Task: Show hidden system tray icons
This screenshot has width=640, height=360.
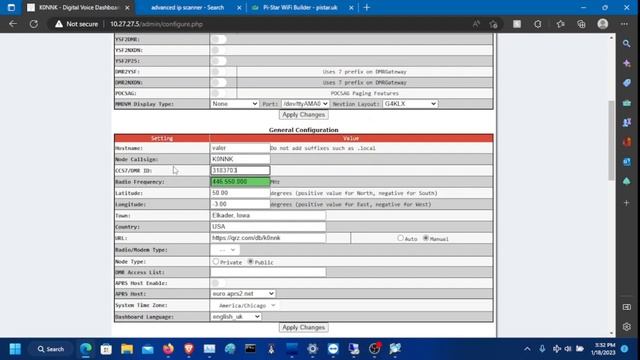Action: [x=527, y=349]
